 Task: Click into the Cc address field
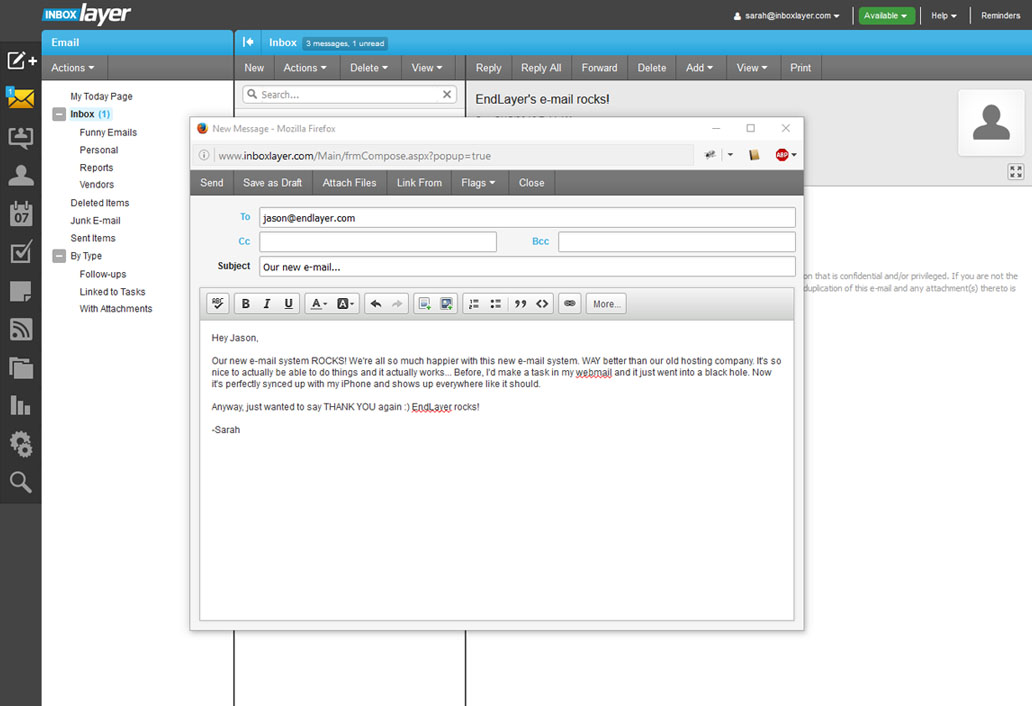377,242
